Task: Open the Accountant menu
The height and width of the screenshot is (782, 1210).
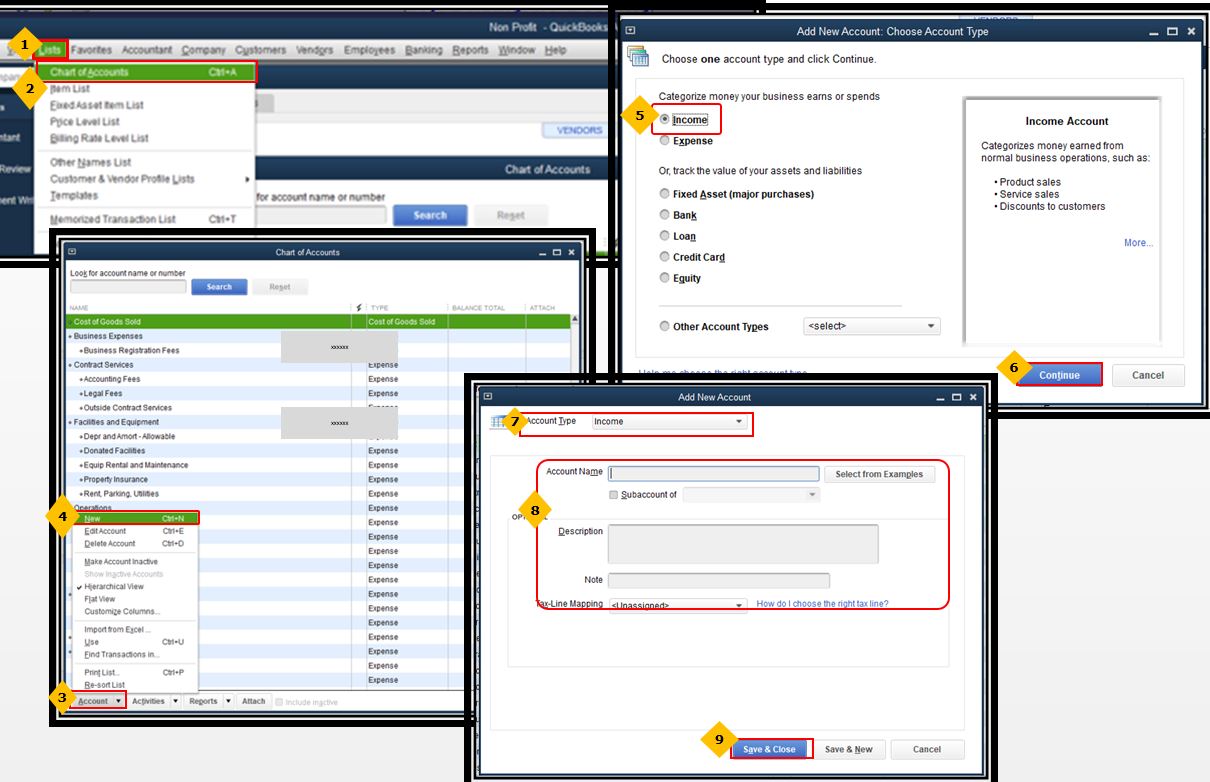Action: (147, 50)
